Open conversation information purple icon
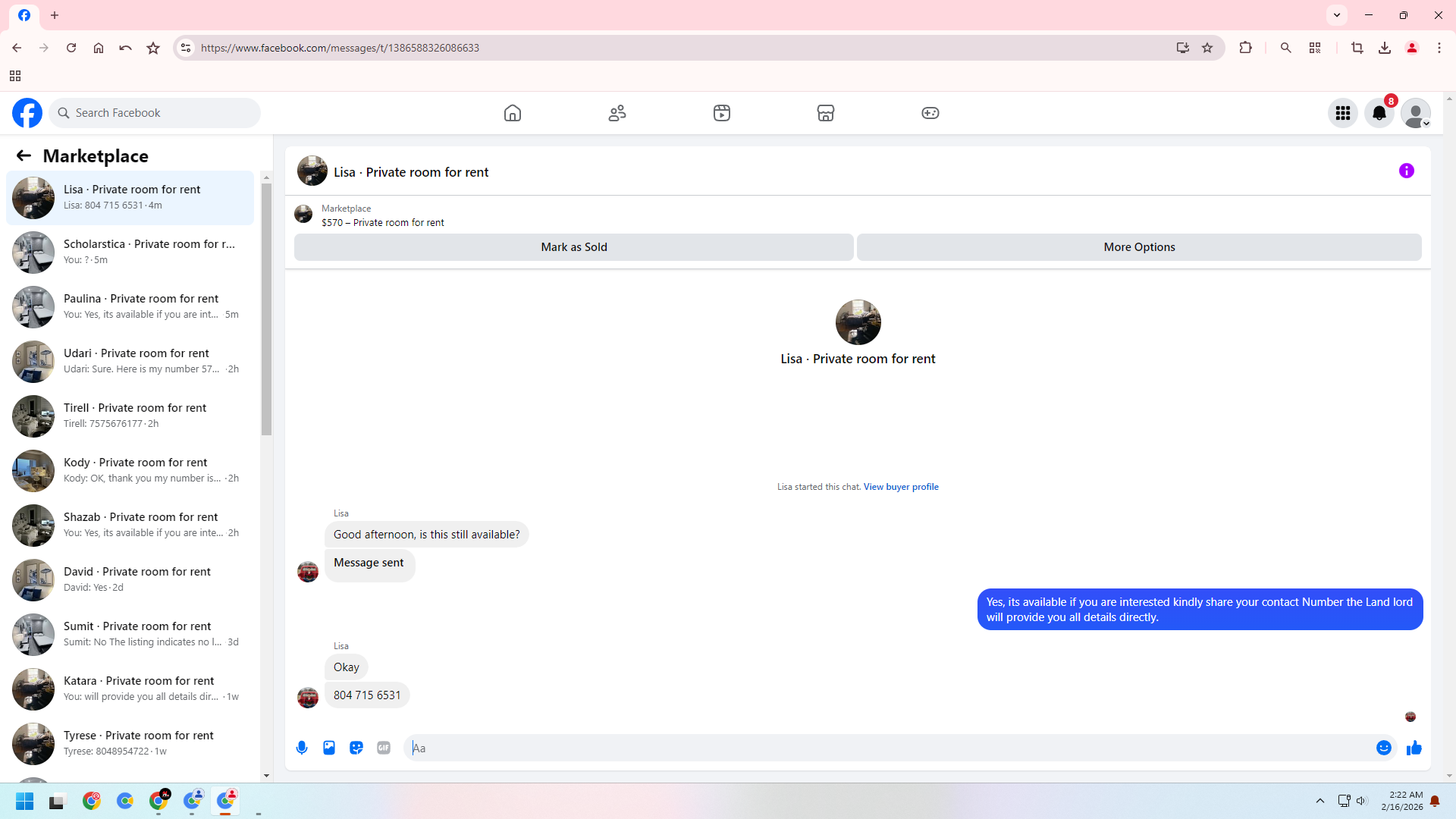Viewport: 1456px width, 819px height. coord(1407,171)
